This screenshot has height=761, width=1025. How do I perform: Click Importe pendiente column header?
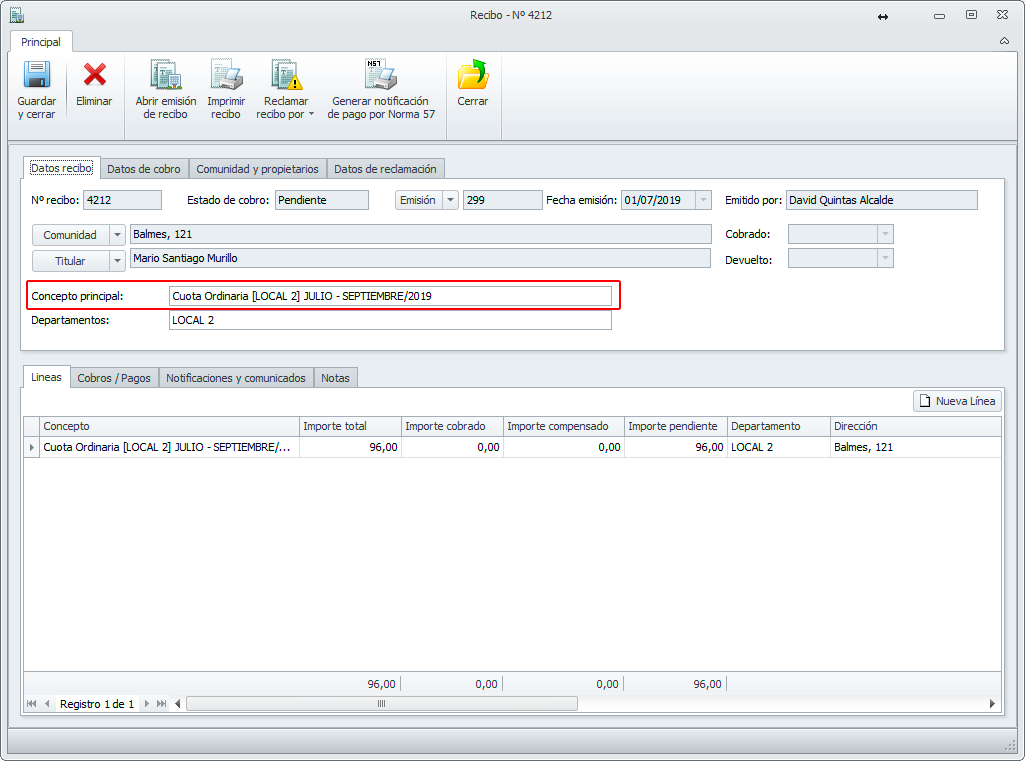[x=676, y=426]
